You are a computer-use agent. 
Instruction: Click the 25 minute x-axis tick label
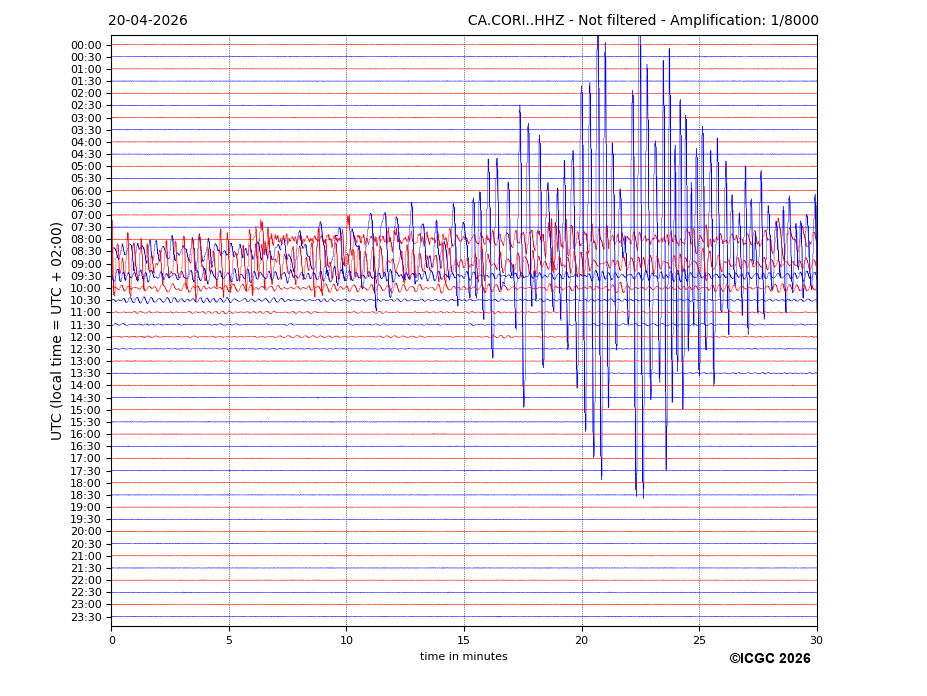pyautogui.click(x=699, y=640)
